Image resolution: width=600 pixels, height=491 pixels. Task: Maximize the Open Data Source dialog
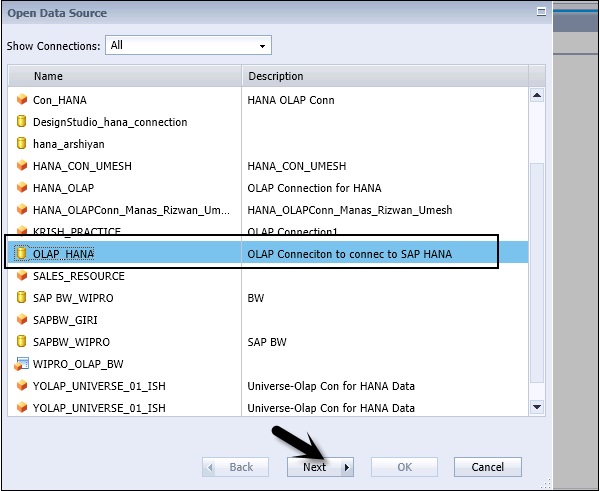541,13
